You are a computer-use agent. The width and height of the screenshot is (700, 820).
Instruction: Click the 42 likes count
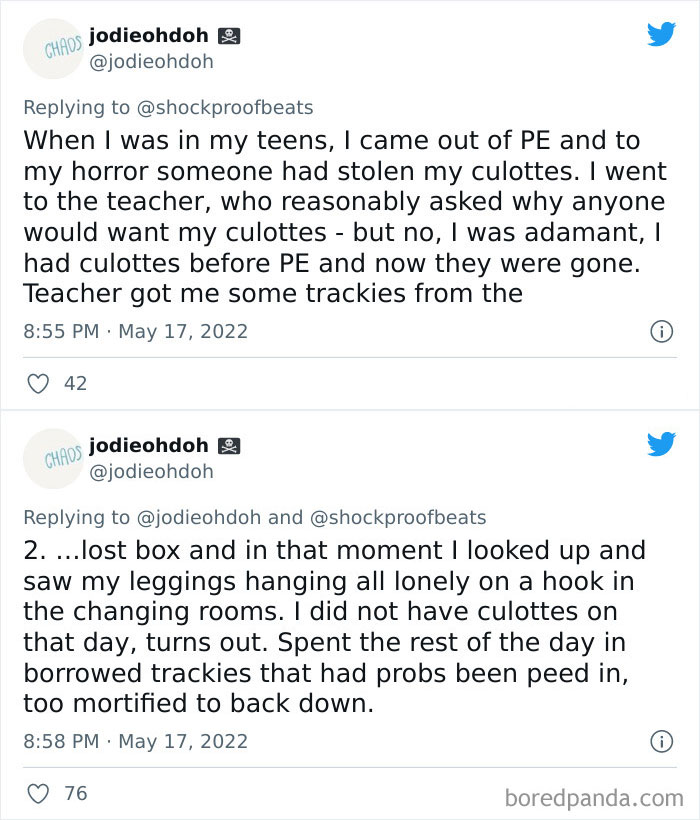[x=75, y=384]
